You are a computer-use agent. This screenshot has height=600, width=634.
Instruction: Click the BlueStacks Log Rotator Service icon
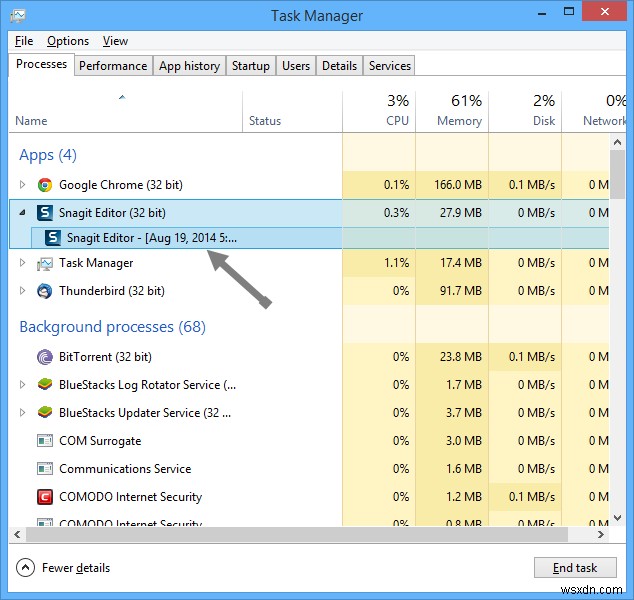(45, 385)
